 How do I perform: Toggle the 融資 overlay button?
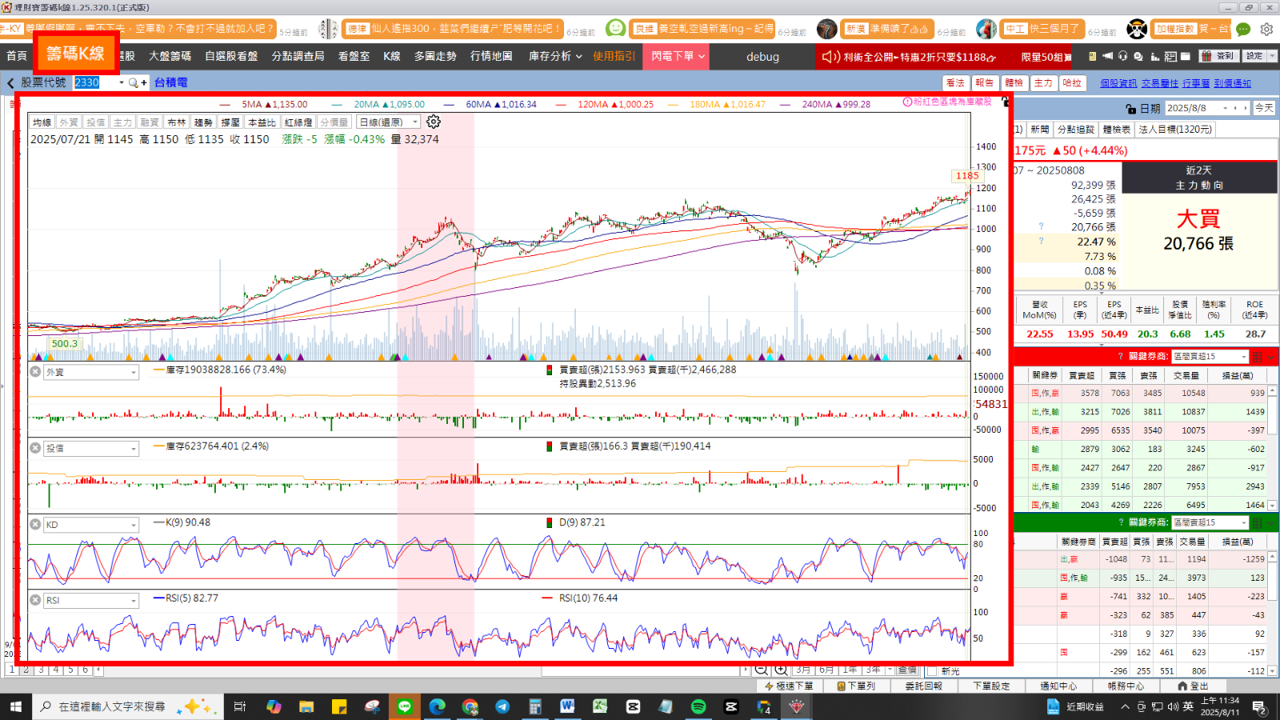[x=149, y=122]
